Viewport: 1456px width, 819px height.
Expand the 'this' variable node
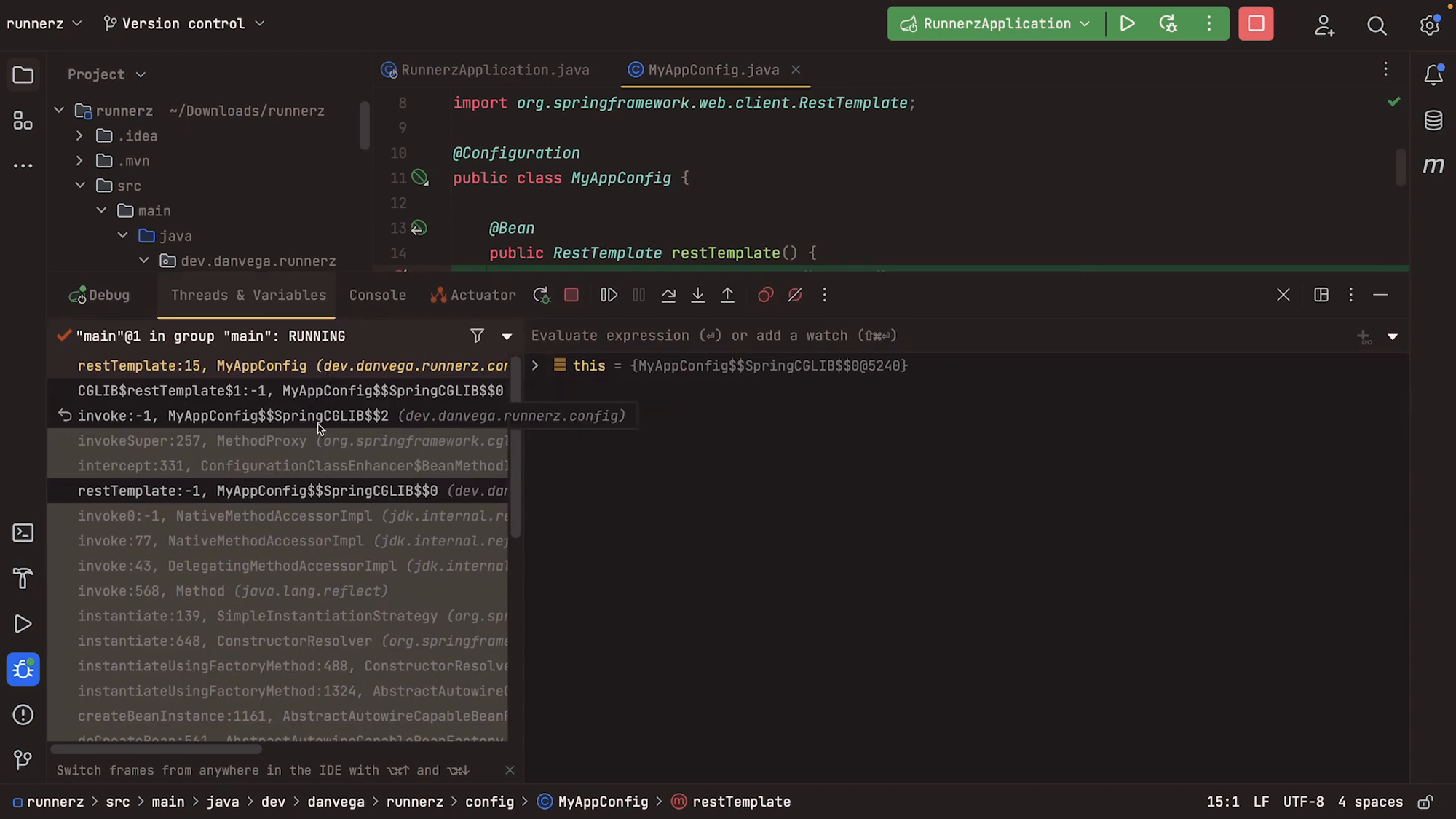(x=535, y=365)
